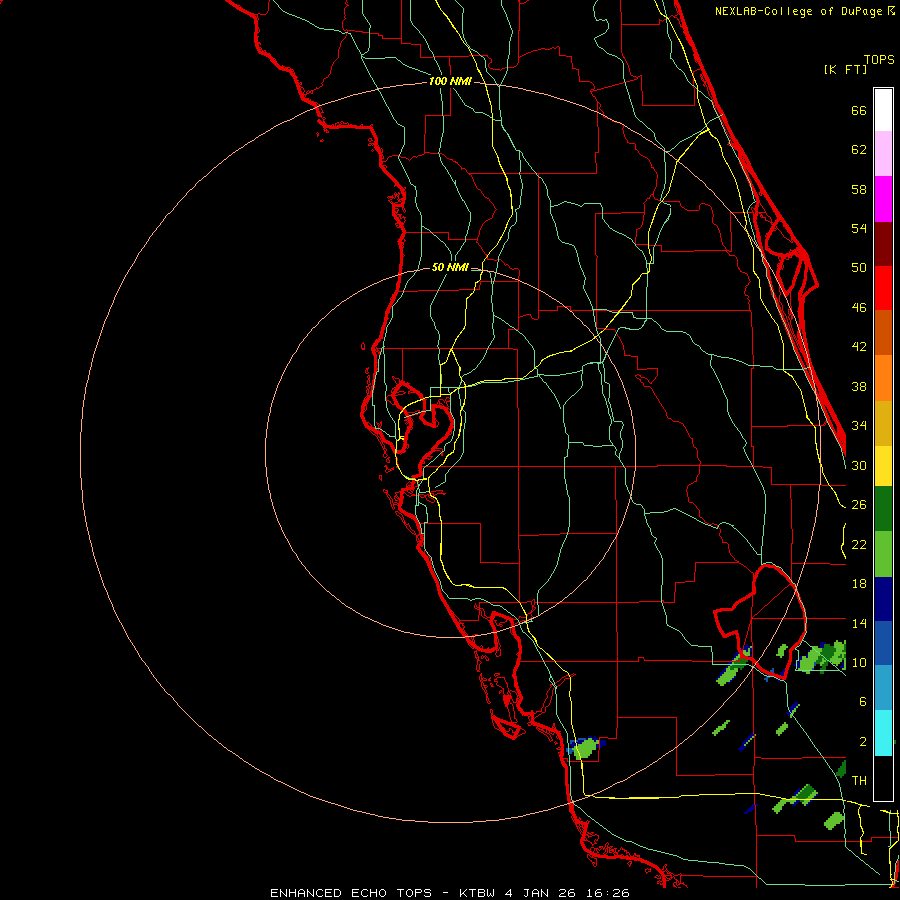Click the yellow 30 kft legend swatch
The image size is (900, 900).
click(x=883, y=465)
